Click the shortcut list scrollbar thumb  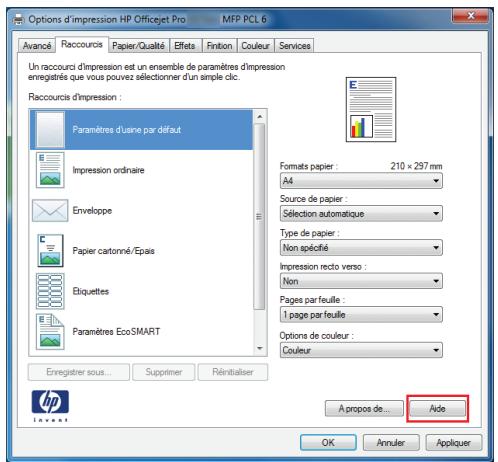(259, 217)
